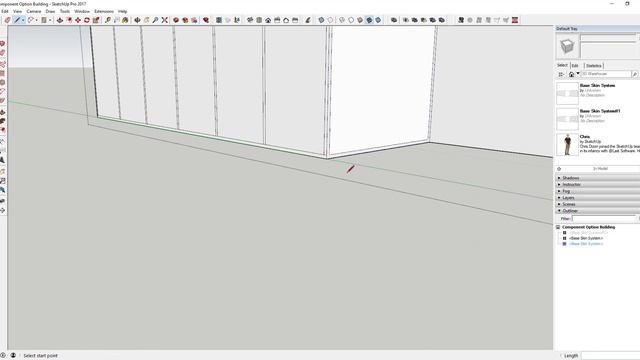Open the Arc tool dropdown arrow
The width and height of the screenshot is (640, 360).
pos(36,20)
